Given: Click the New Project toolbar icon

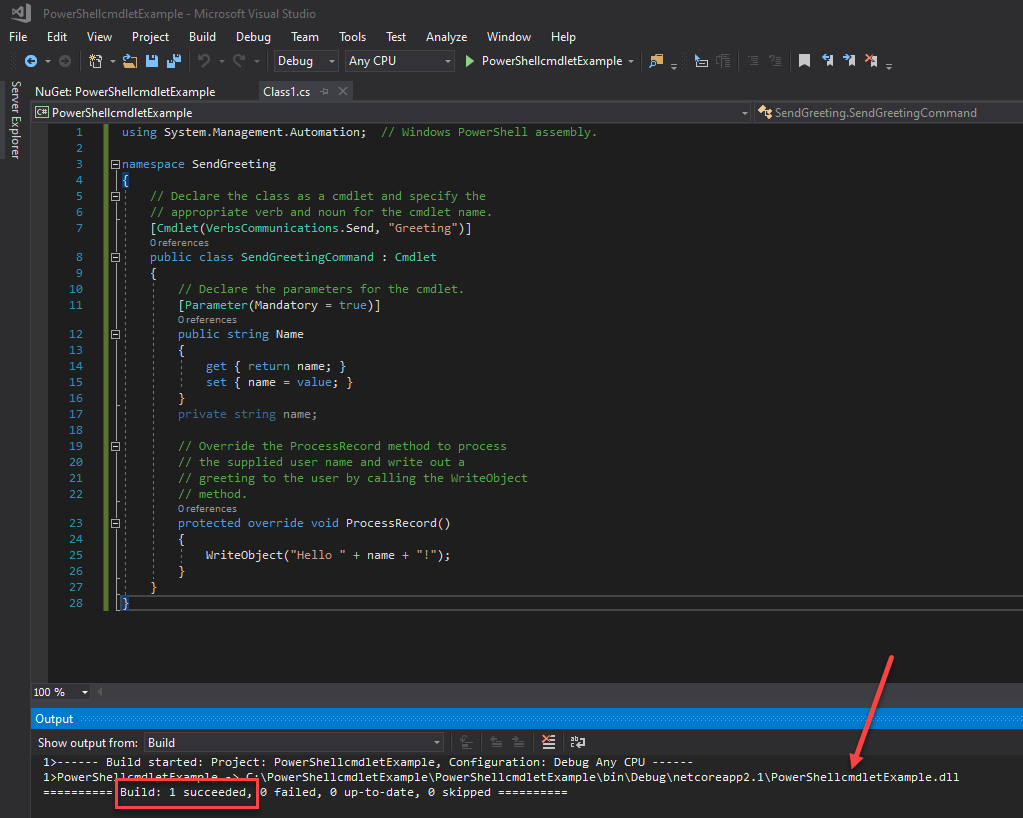Looking at the screenshot, I should pyautogui.click(x=95, y=61).
